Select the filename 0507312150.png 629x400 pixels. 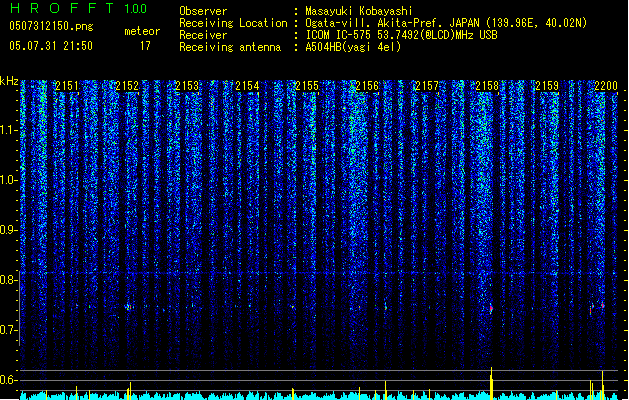(51, 26)
